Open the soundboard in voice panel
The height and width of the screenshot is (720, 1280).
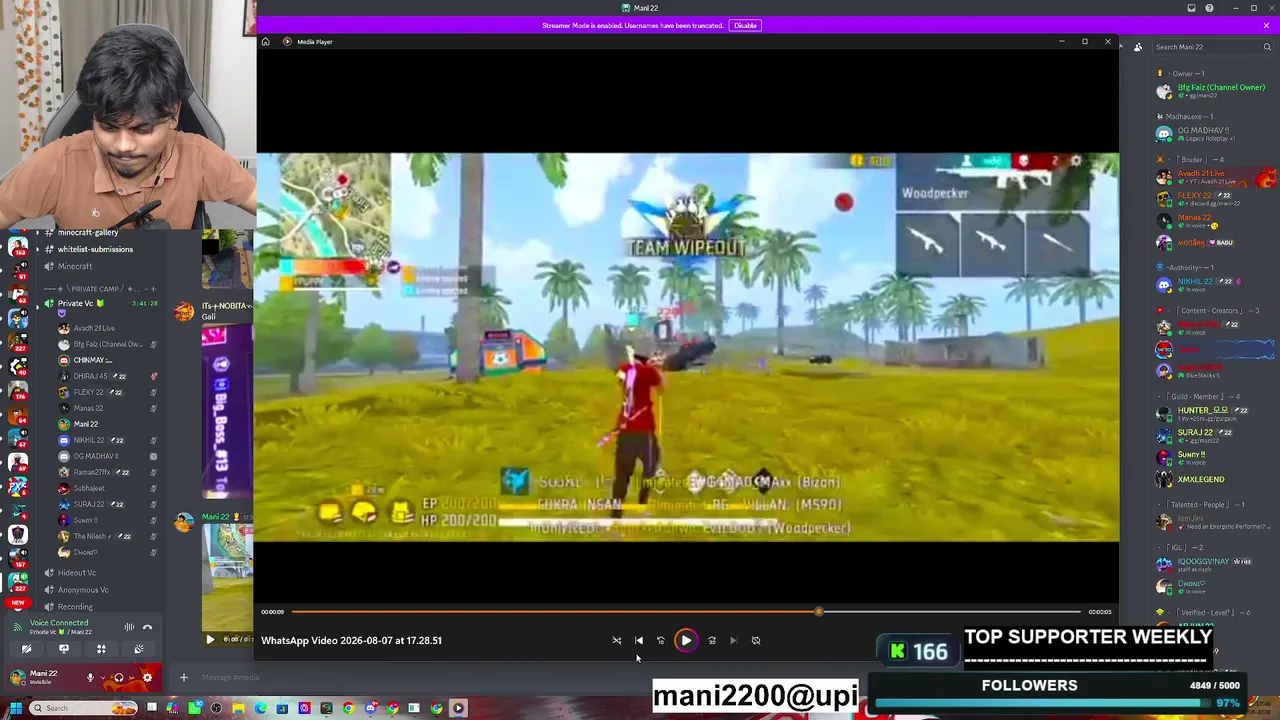(139, 649)
